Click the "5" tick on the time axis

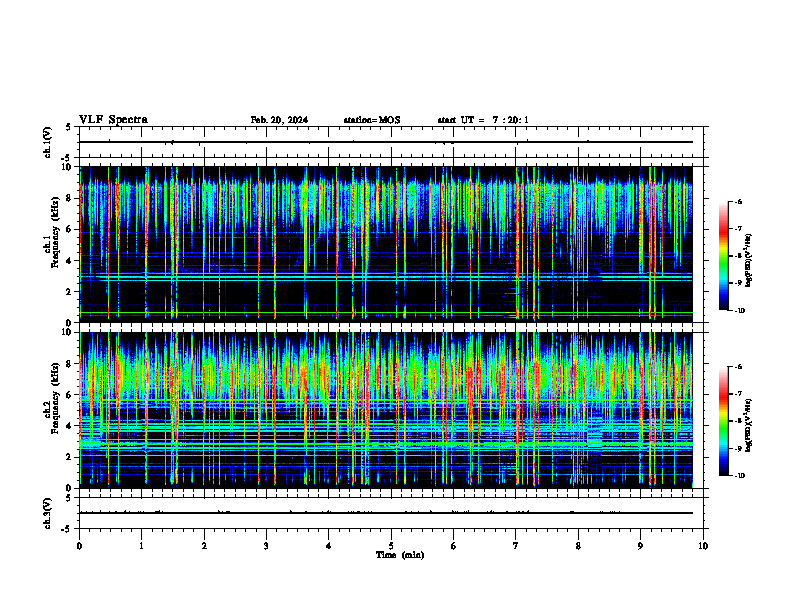click(391, 546)
